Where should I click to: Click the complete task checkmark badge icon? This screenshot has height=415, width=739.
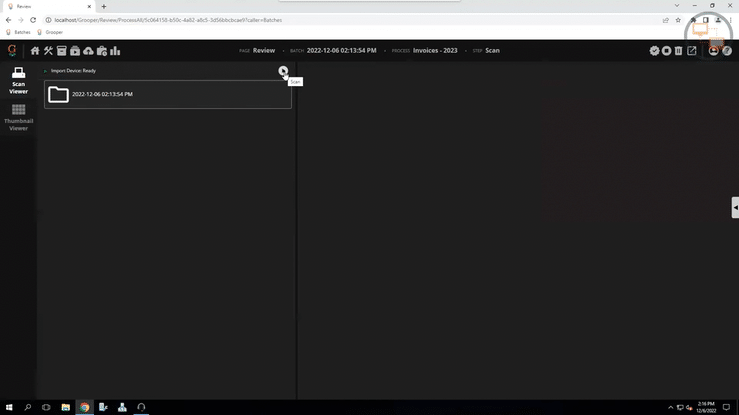654,51
